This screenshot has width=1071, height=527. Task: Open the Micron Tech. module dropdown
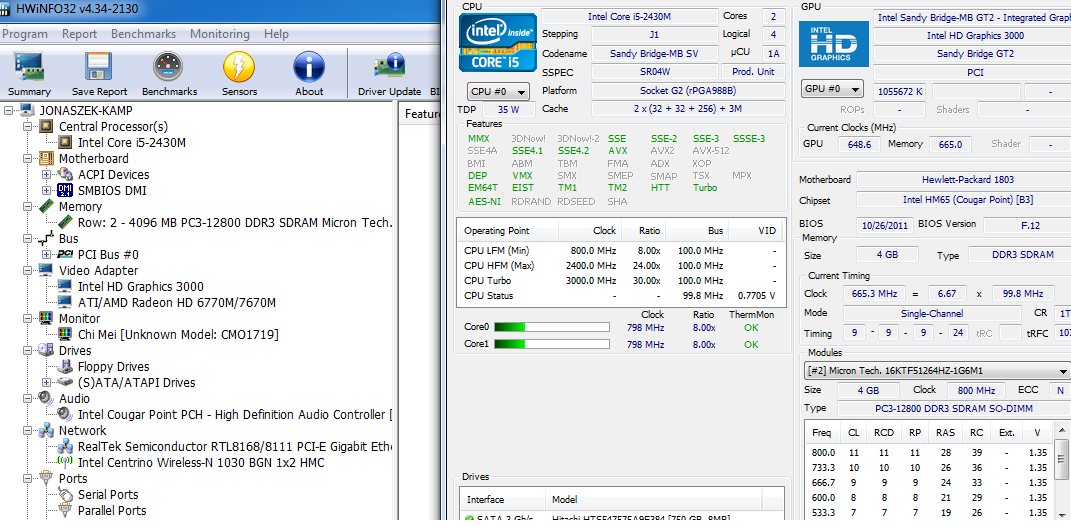pos(937,371)
